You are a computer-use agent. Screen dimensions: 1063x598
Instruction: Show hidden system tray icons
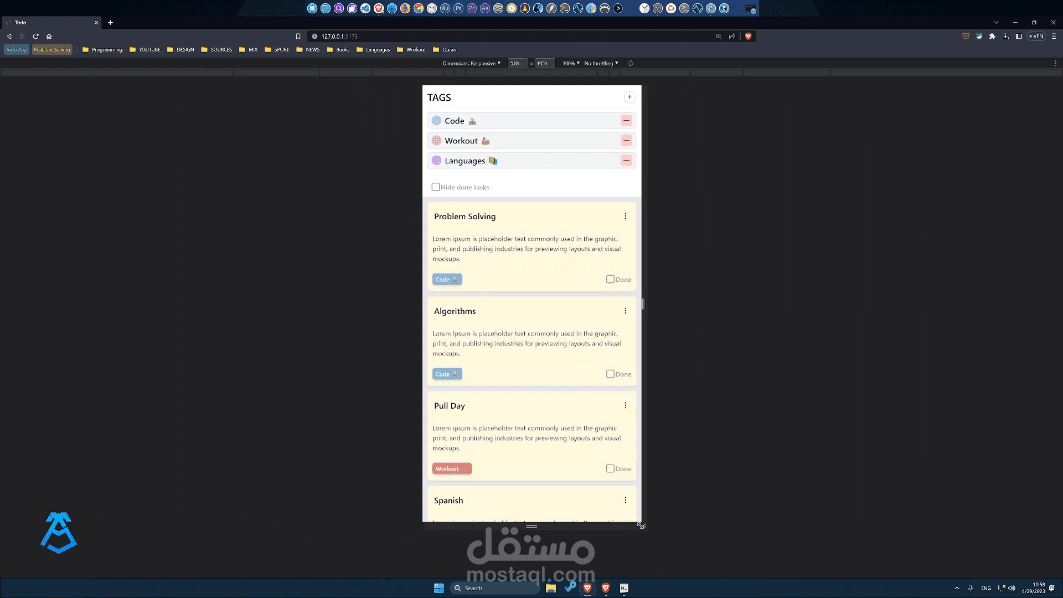tap(957, 588)
